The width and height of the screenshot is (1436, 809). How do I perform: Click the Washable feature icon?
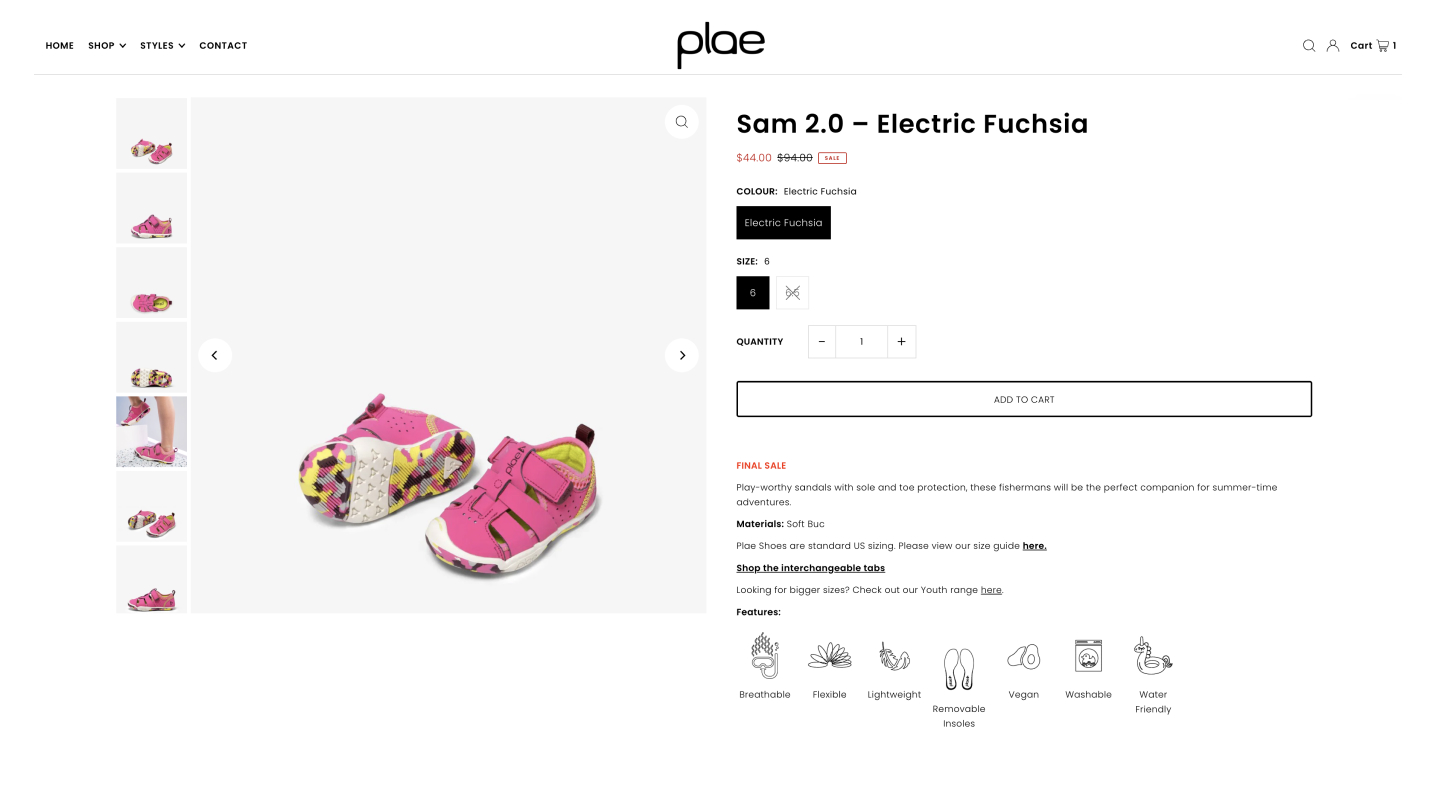point(1088,656)
